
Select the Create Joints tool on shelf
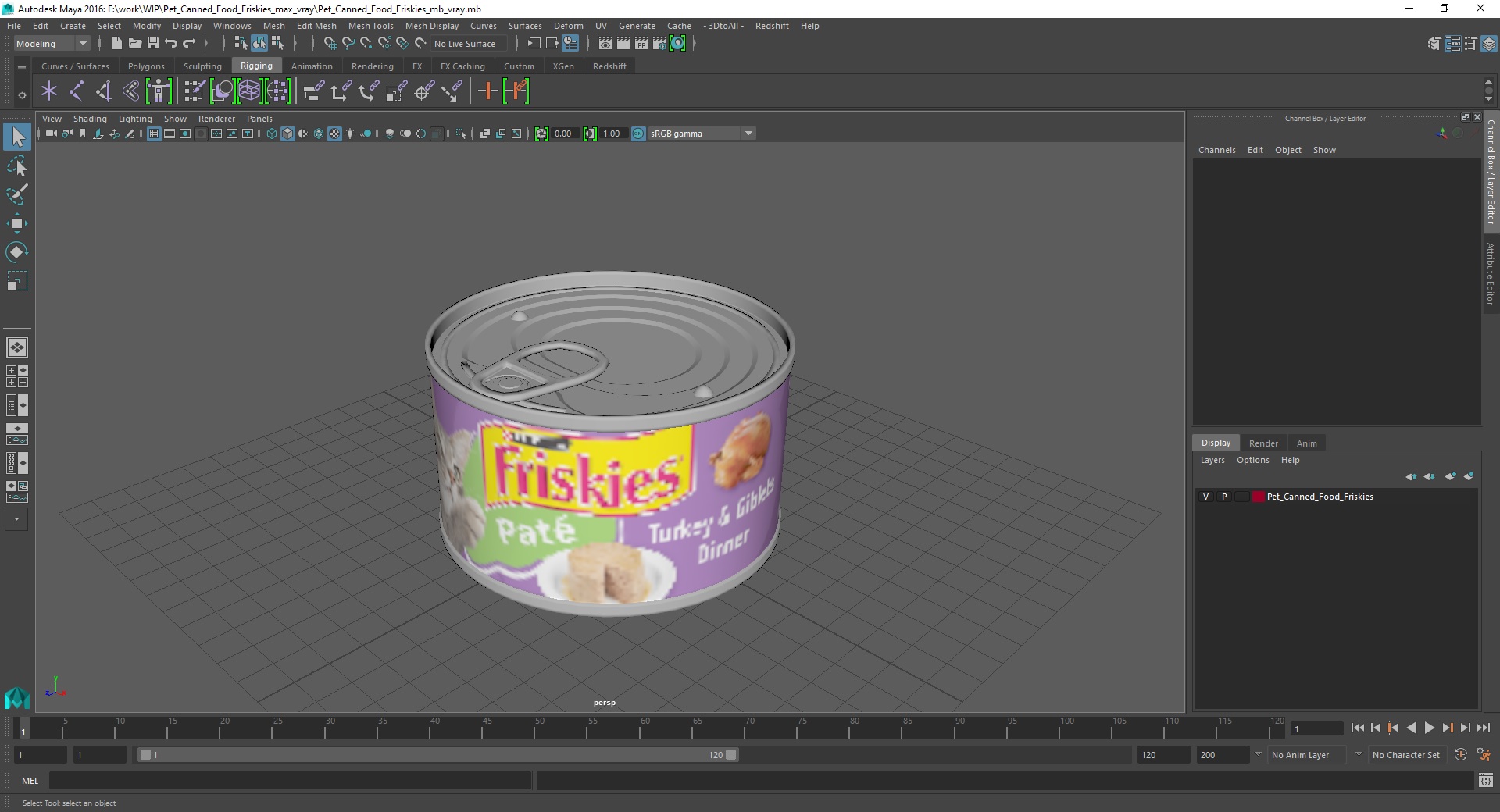(77, 91)
